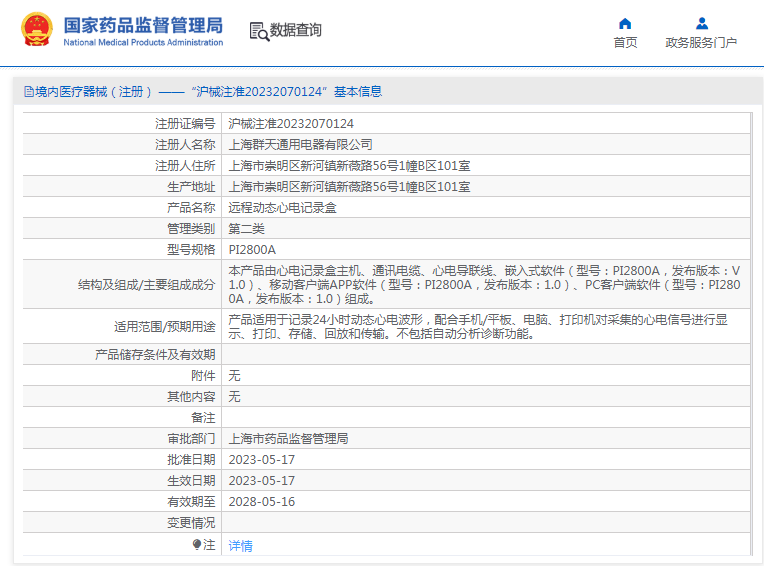764x566 pixels.
Task: Click the 管理类别 label
Action: (191, 228)
